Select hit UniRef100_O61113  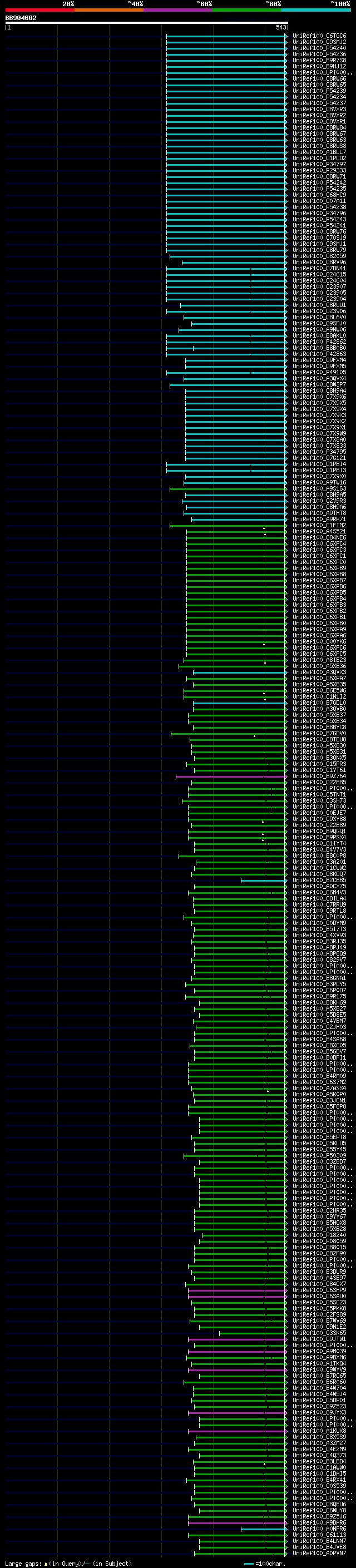coord(319,1535)
